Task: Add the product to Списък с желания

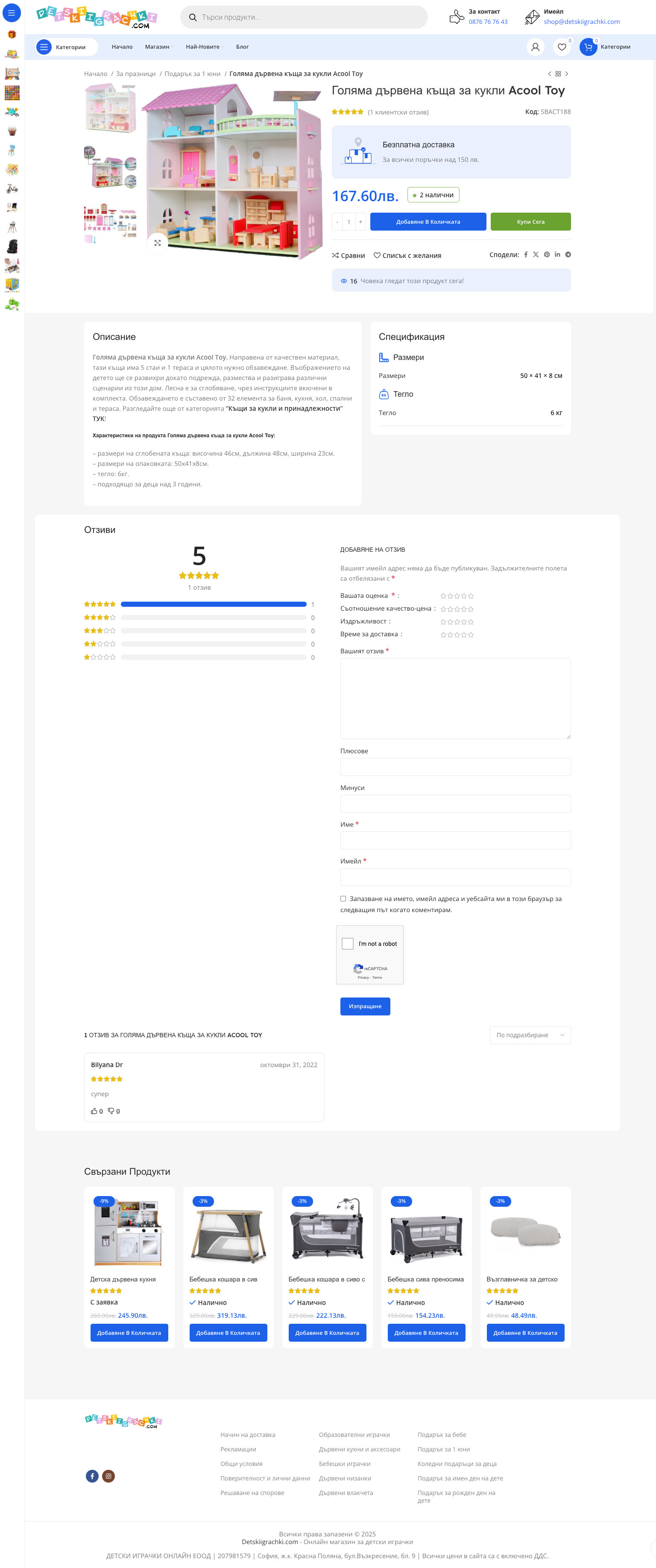Action: point(407,256)
